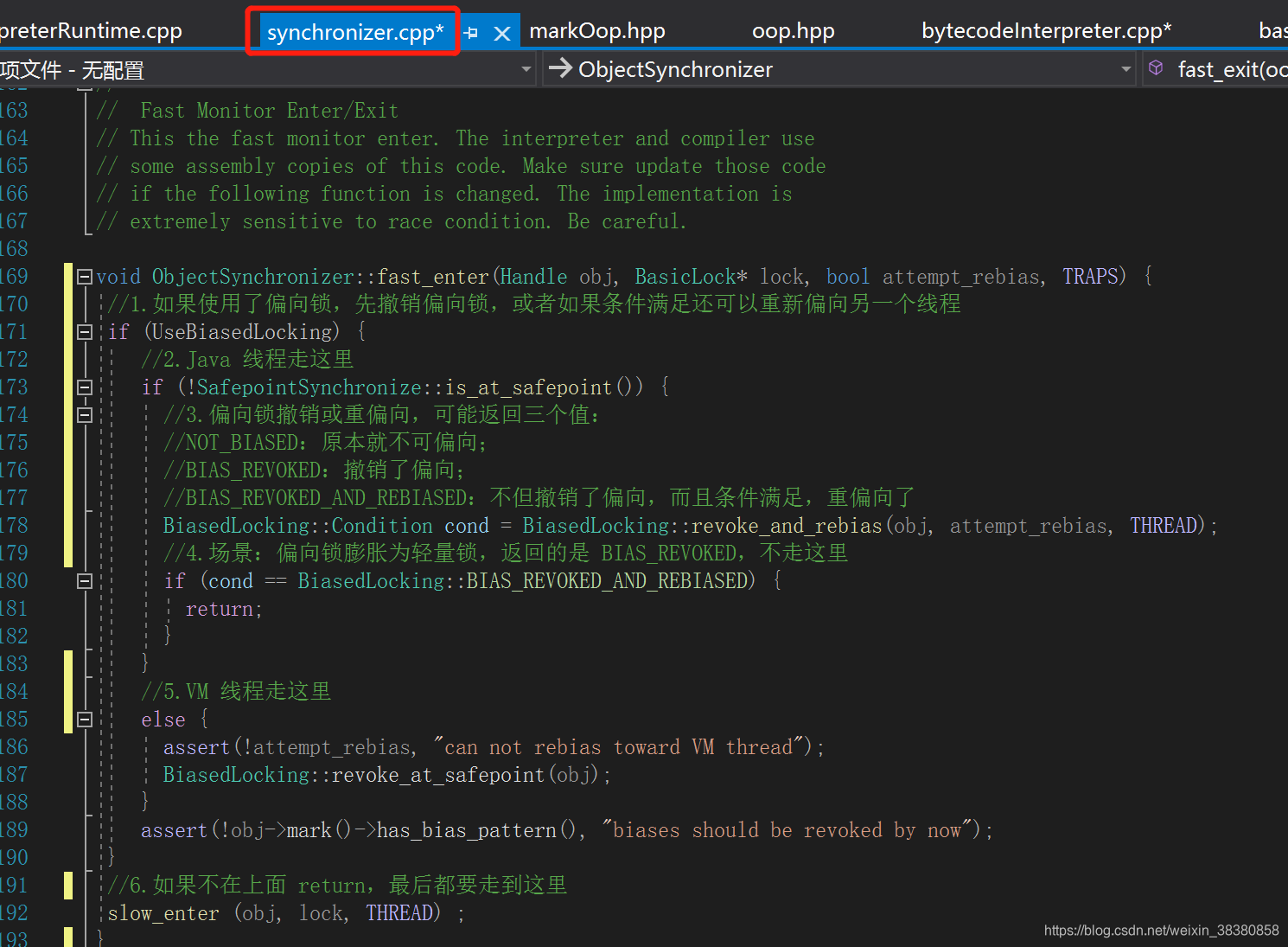Click the arrow icon before ObjectSynchronizer
Screen dimensions: 1288x947
[560, 67]
